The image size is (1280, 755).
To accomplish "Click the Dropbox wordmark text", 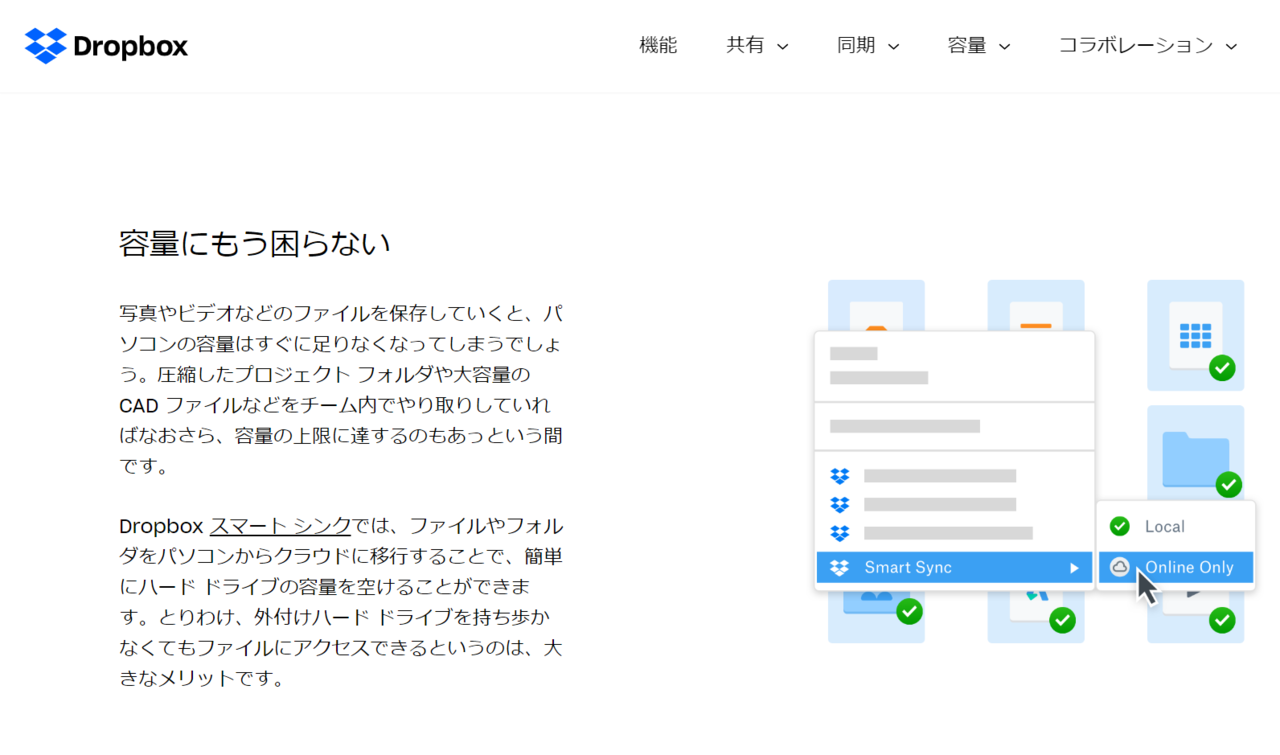I will (x=131, y=46).
